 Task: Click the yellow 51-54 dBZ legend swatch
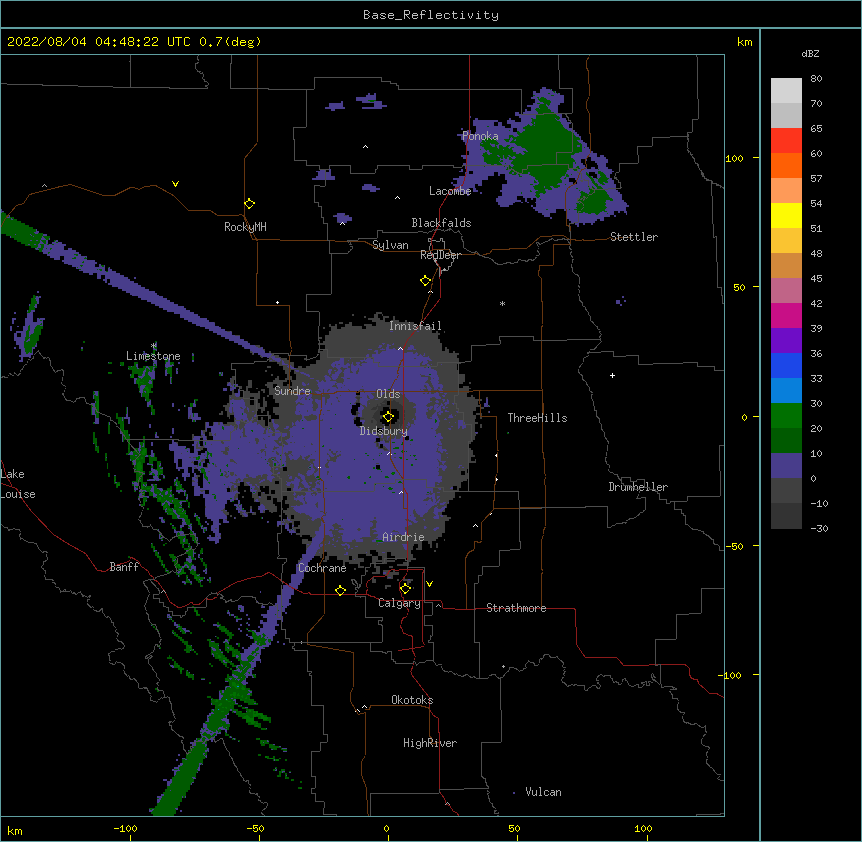point(786,215)
